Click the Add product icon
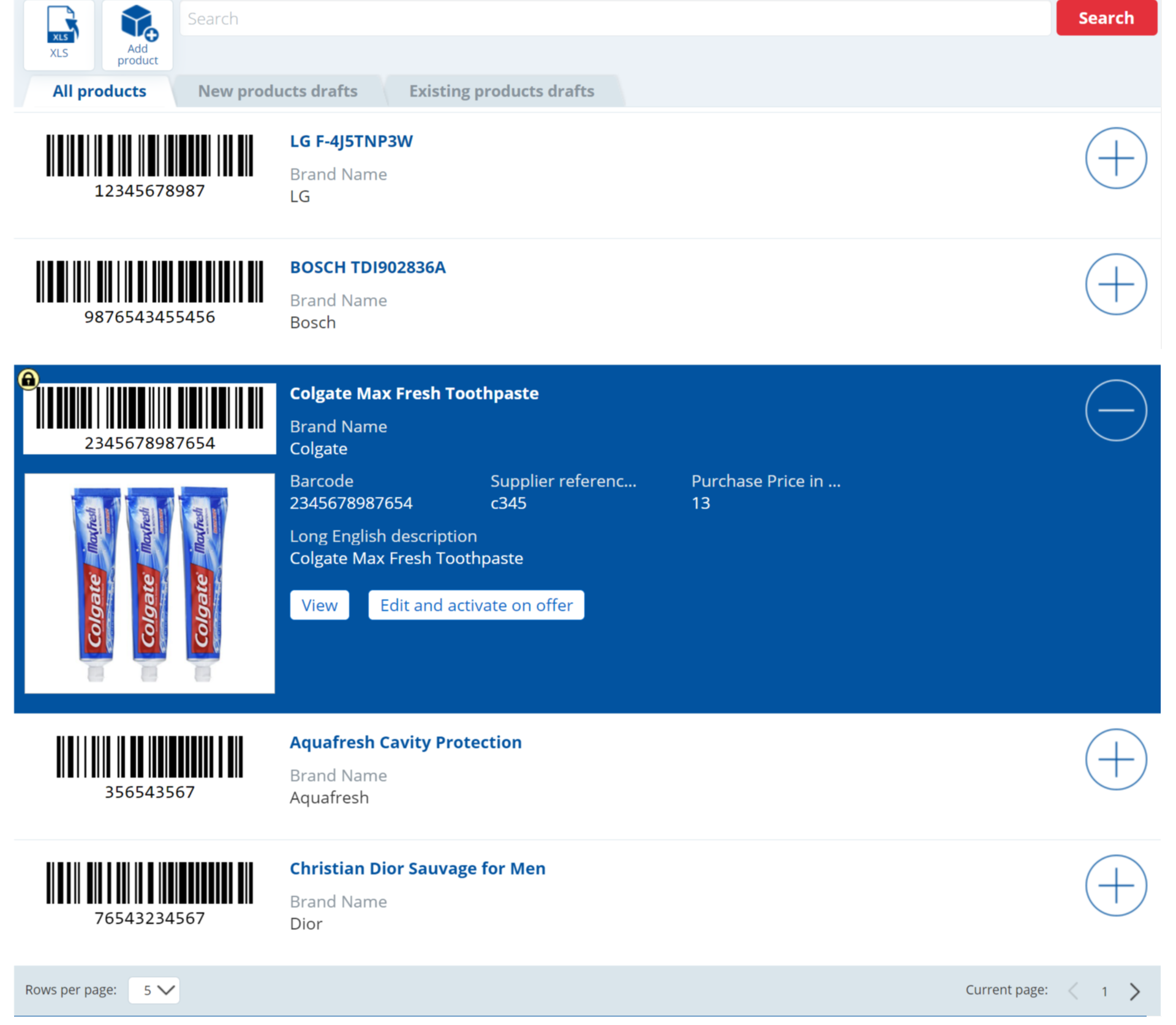 click(137, 34)
